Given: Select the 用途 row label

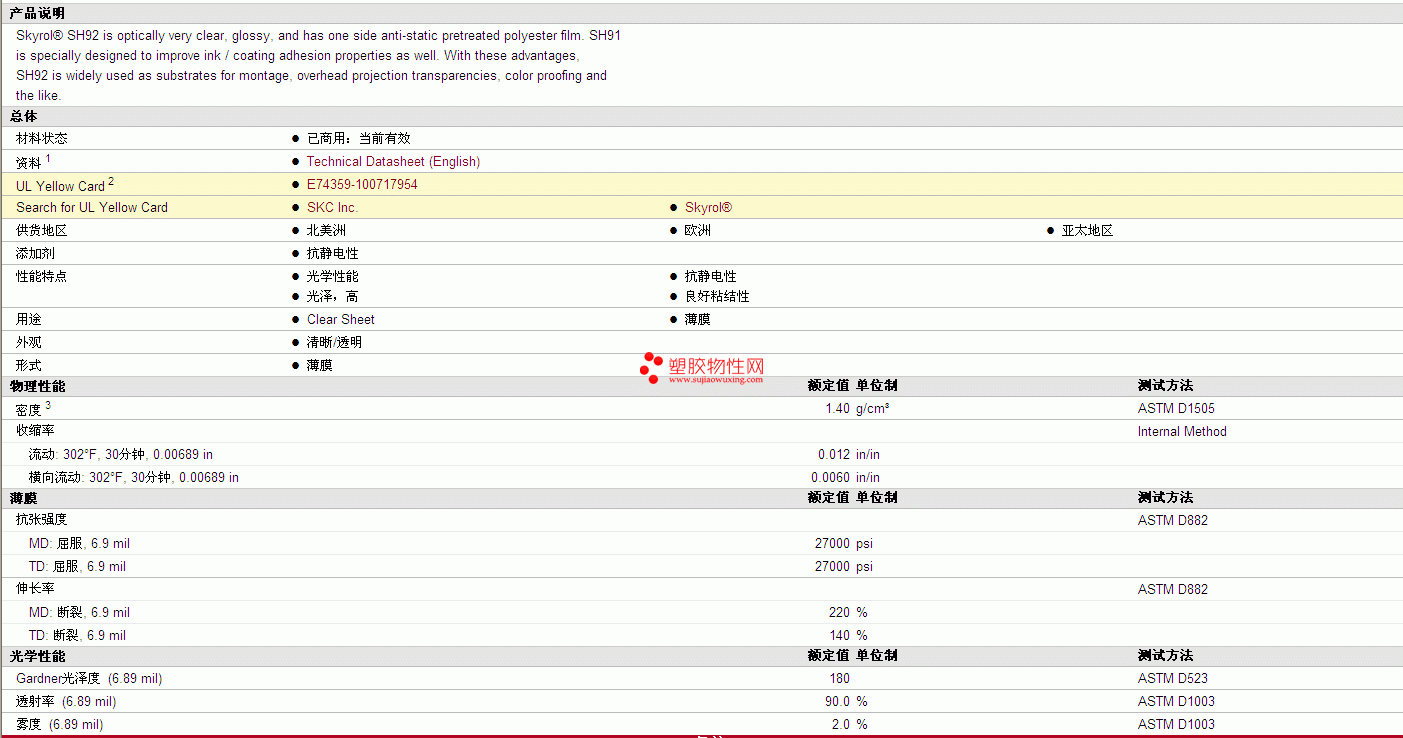Looking at the screenshot, I should pos(29,319).
